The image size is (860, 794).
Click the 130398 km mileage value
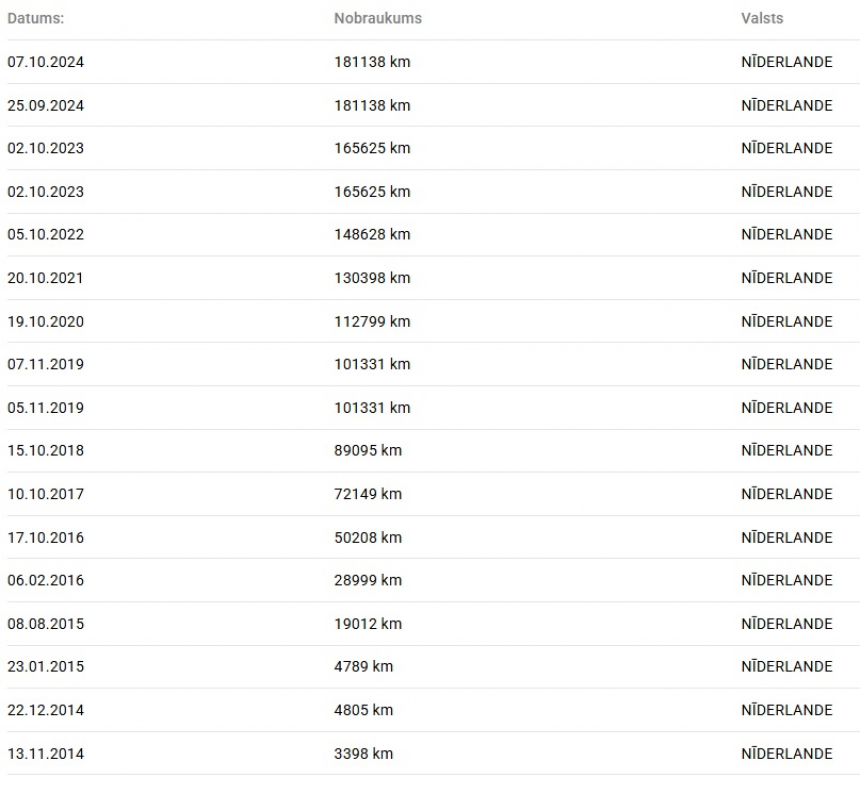[372, 278]
